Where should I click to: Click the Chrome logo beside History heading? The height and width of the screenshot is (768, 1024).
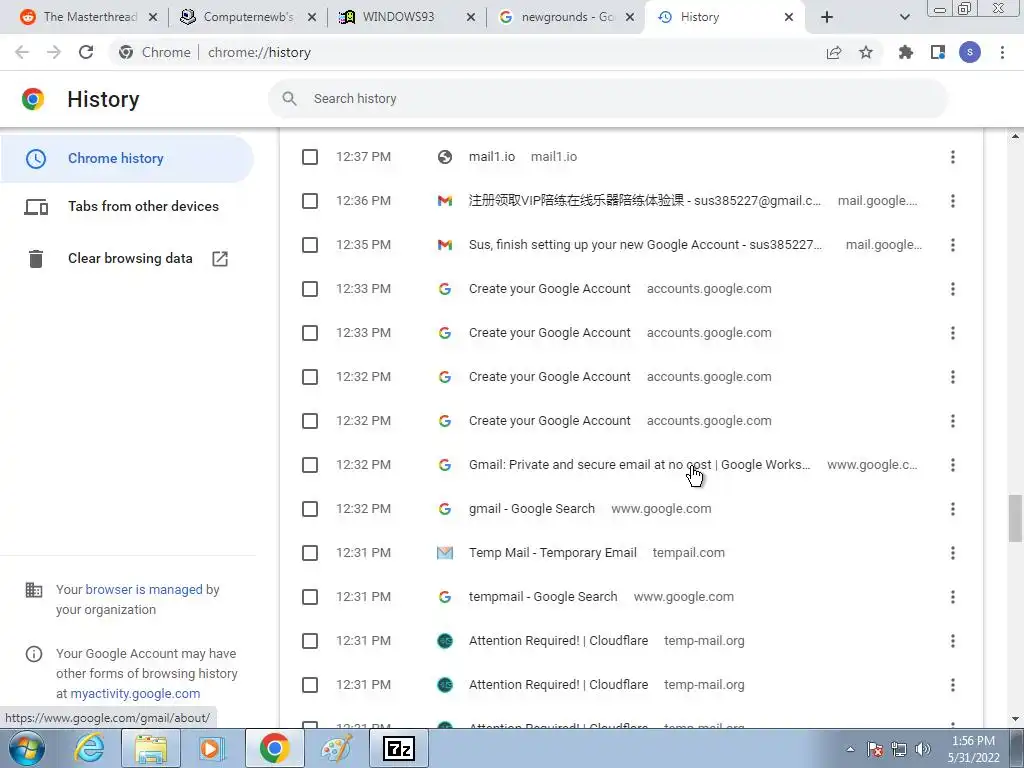click(x=33, y=99)
